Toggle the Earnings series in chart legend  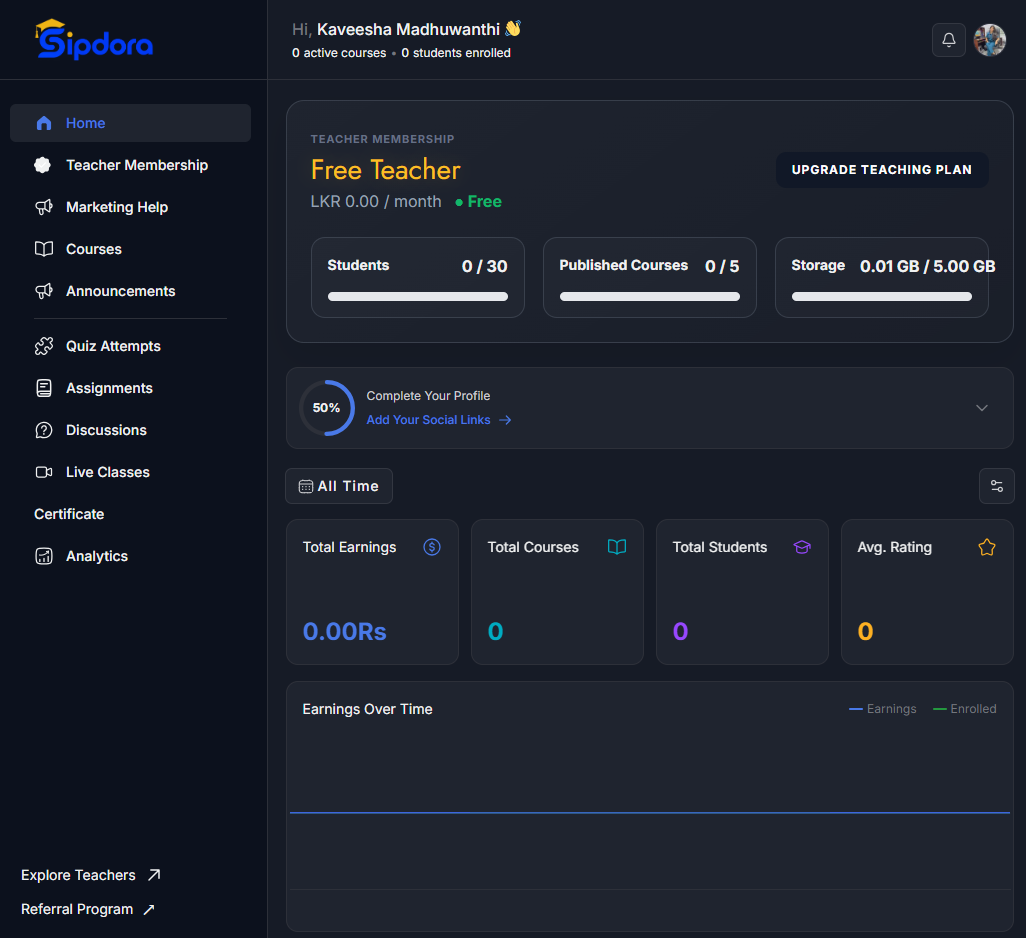[882, 709]
